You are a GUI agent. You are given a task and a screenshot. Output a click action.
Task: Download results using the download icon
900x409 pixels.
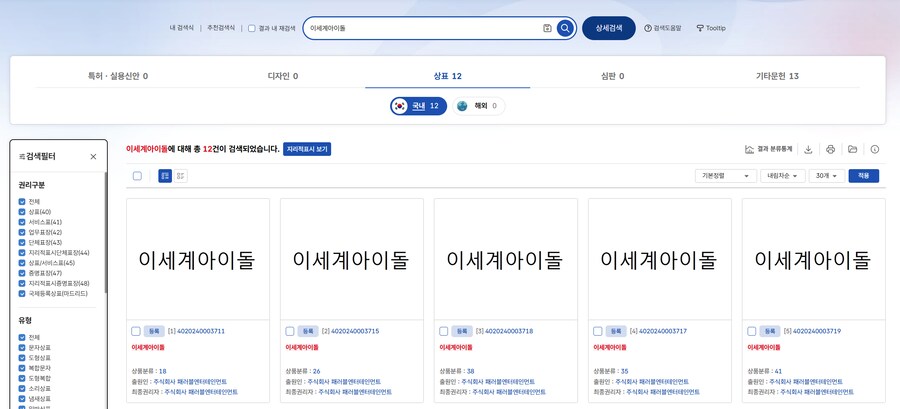pyautogui.click(x=808, y=149)
